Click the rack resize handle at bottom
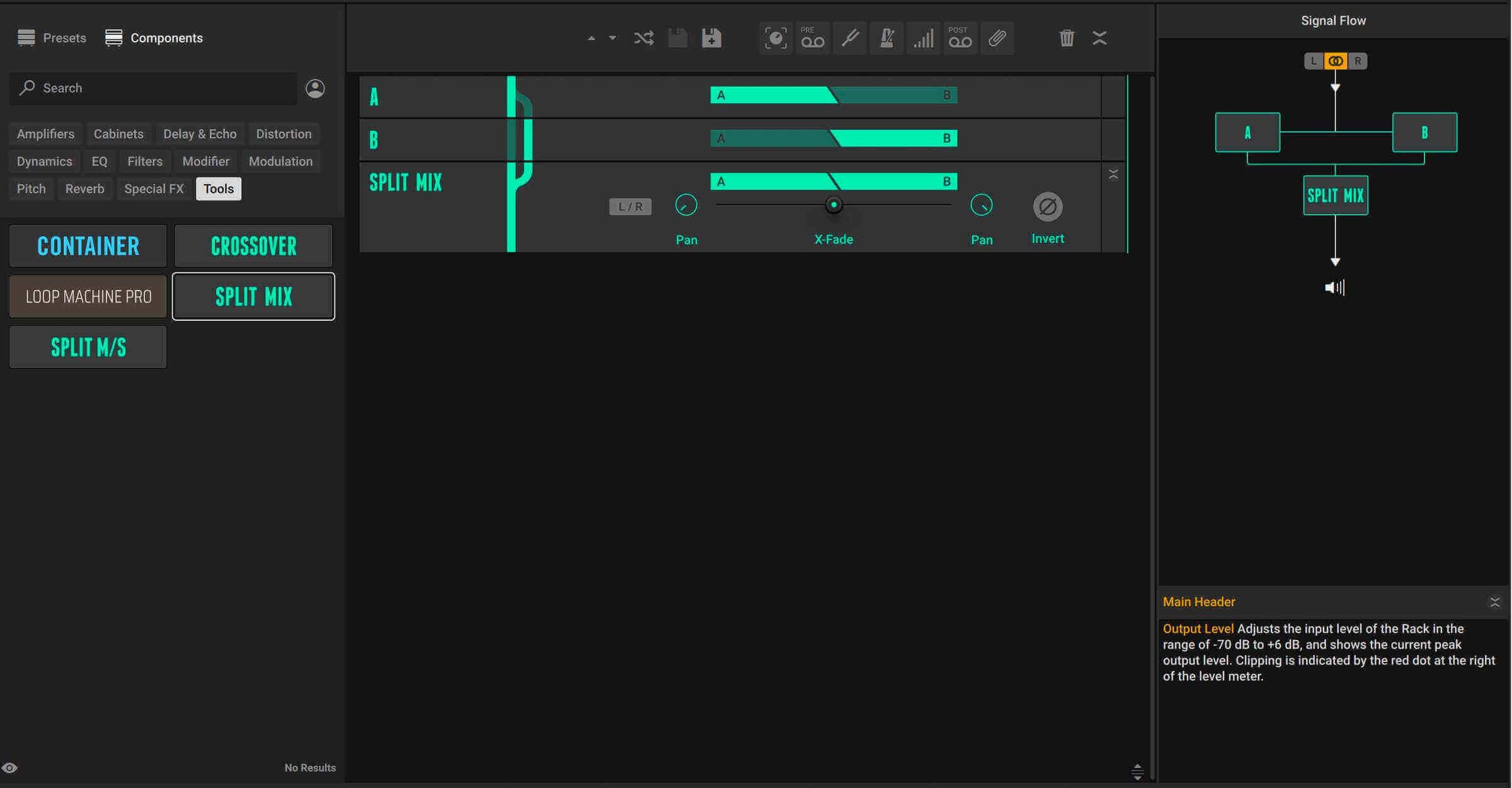 tap(1137, 772)
